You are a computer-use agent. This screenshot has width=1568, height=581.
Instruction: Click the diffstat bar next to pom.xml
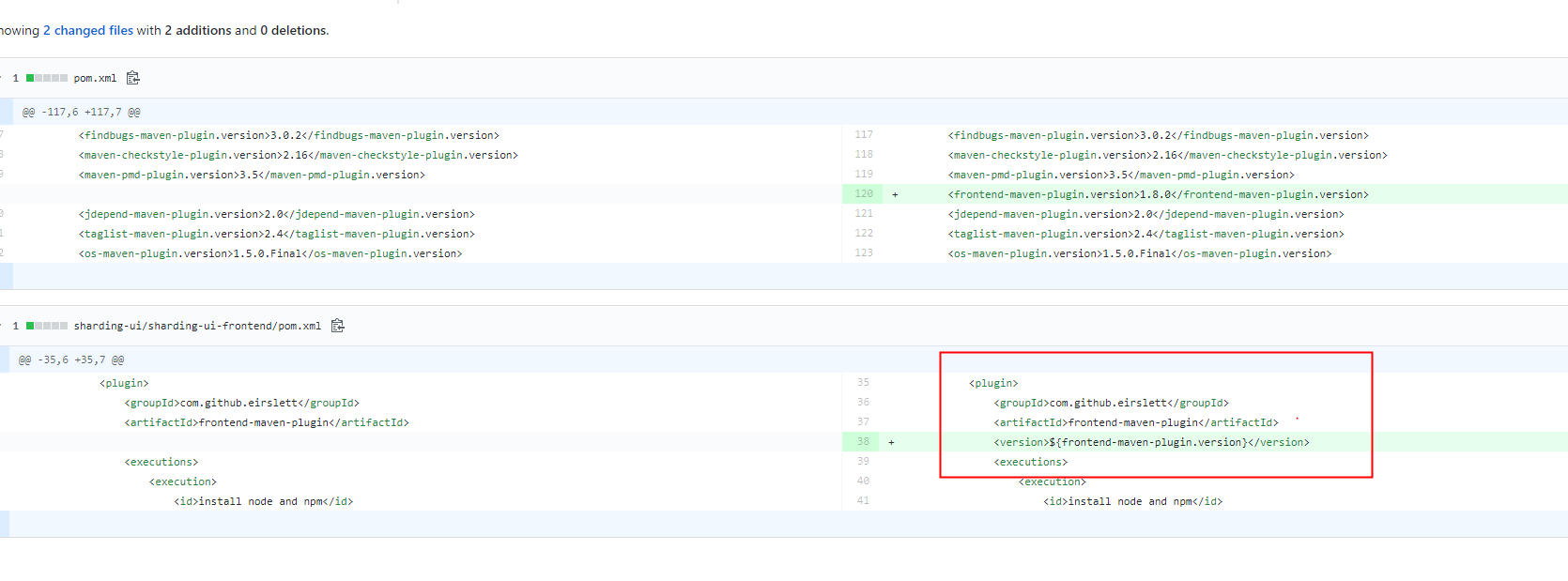pos(47,78)
